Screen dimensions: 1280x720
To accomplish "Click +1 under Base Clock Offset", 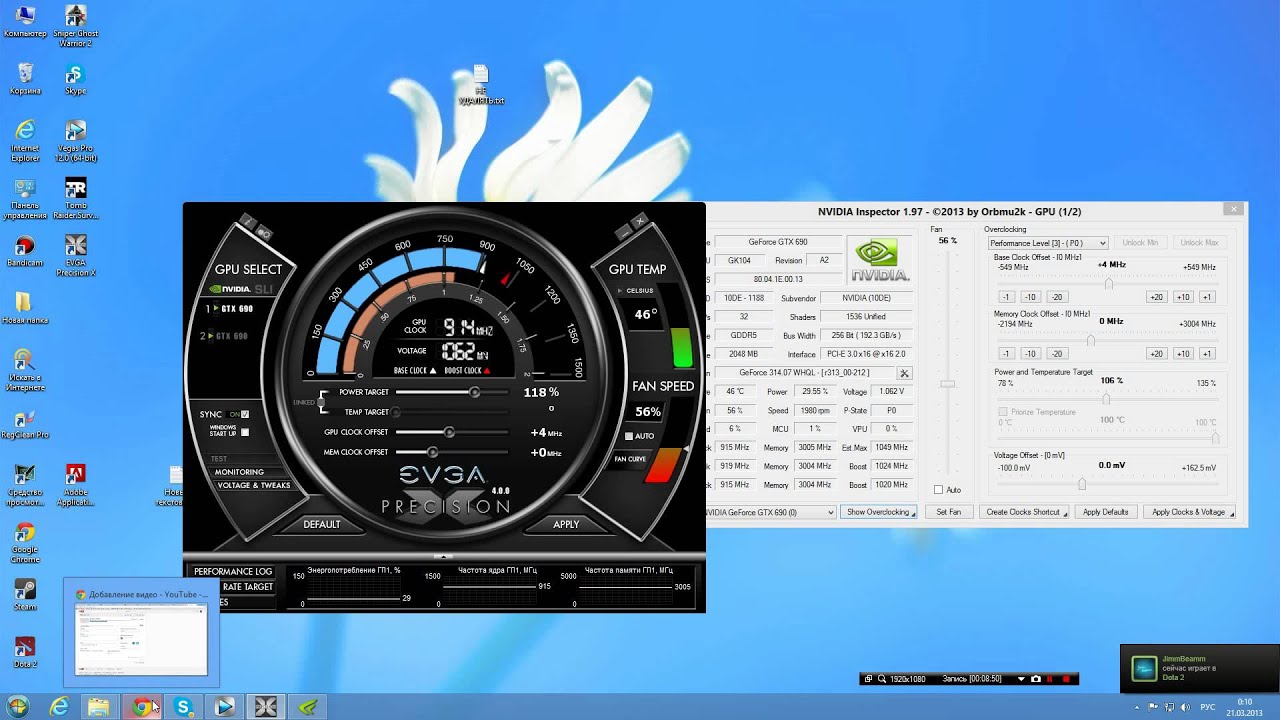I will tap(1206, 297).
